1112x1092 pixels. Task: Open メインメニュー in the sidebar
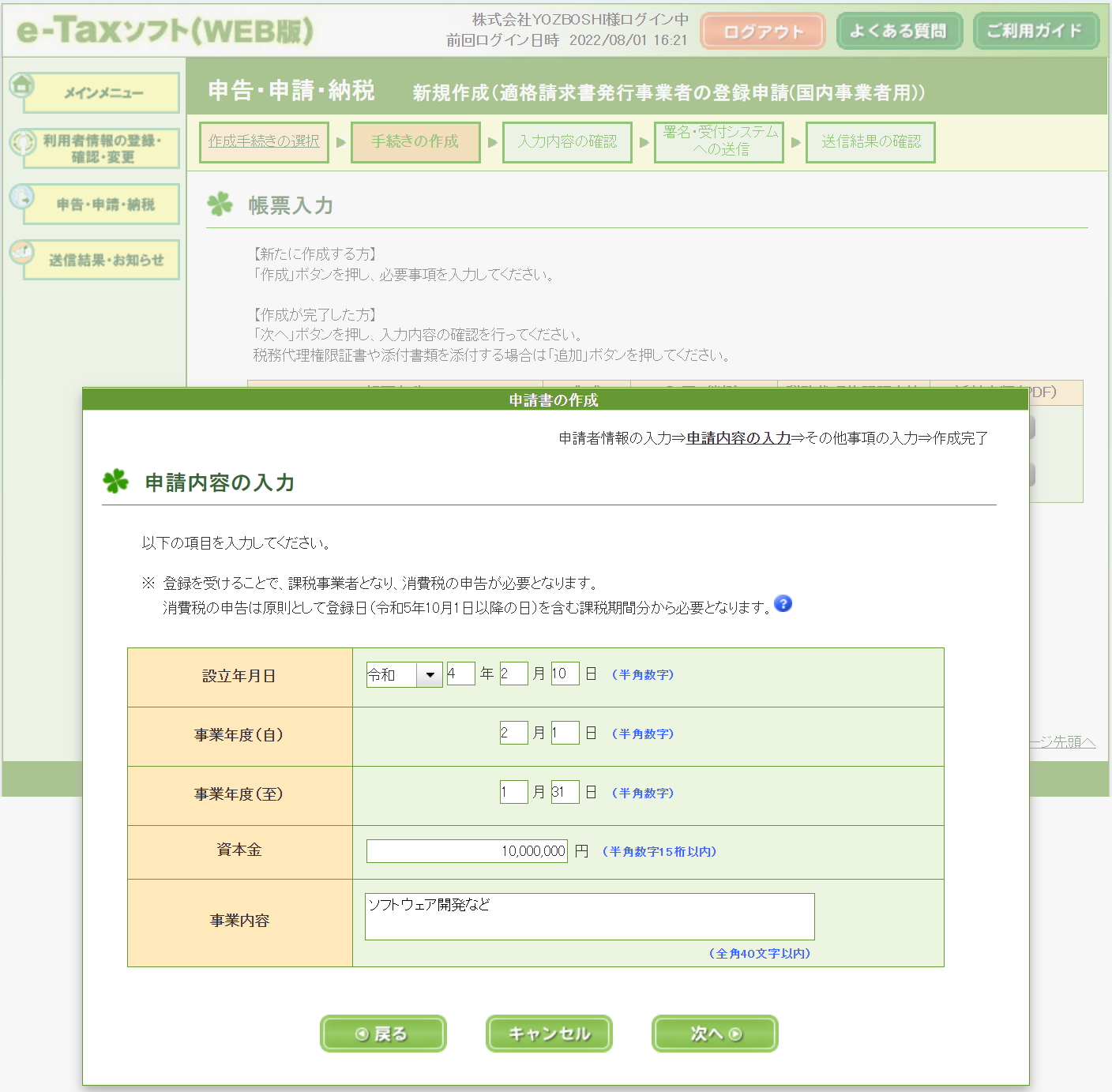pos(103,93)
